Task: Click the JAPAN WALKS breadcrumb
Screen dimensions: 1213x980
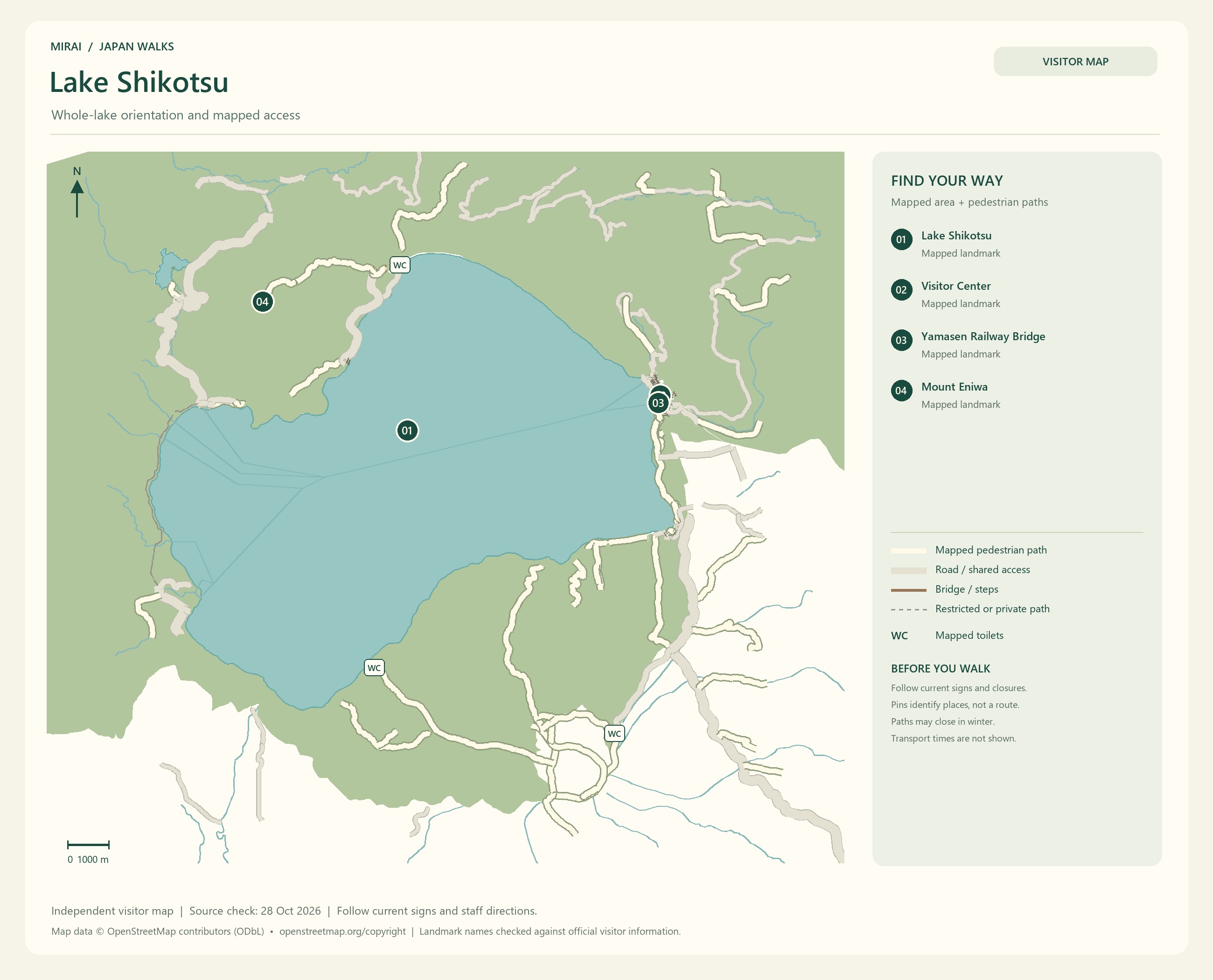Action: point(137,47)
